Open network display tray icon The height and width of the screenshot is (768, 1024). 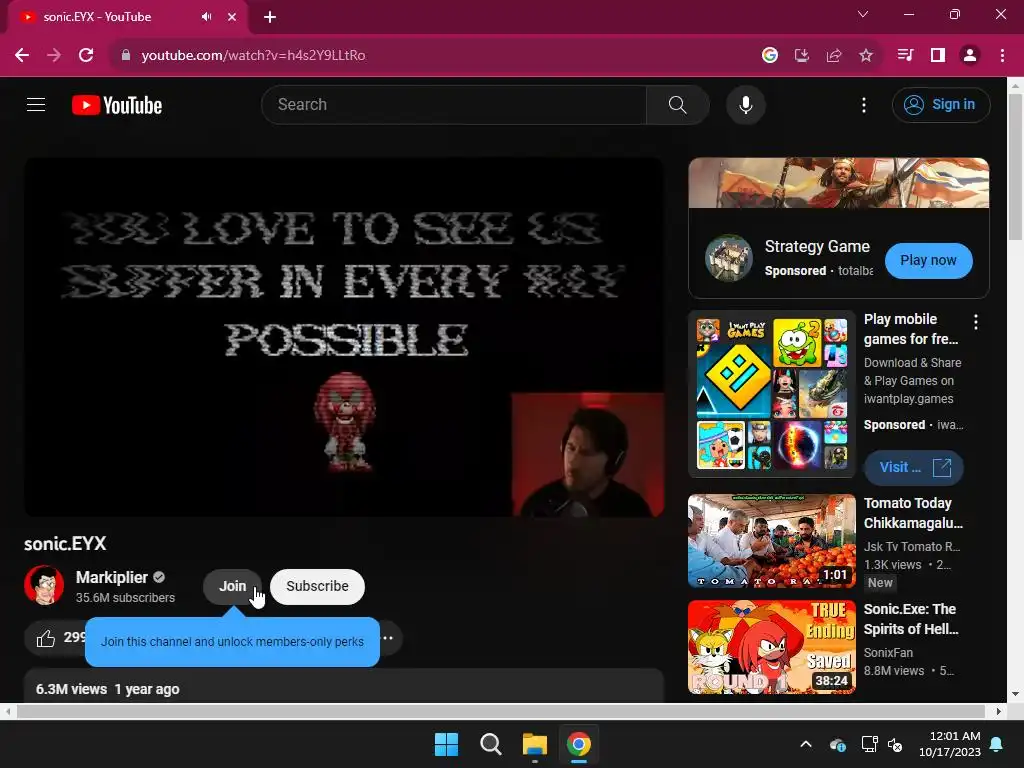point(869,744)
